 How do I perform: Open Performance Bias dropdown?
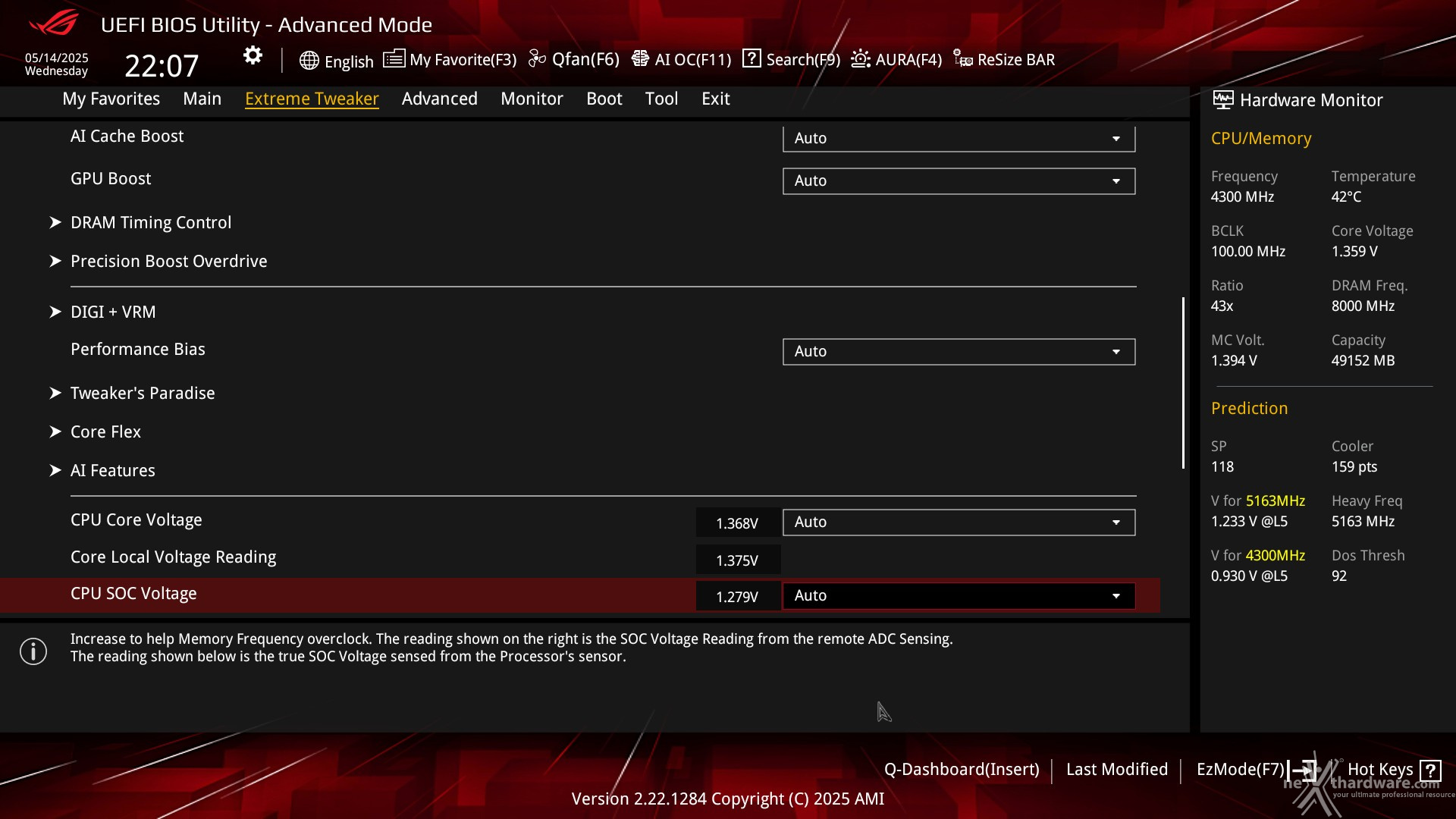point(959,351)
